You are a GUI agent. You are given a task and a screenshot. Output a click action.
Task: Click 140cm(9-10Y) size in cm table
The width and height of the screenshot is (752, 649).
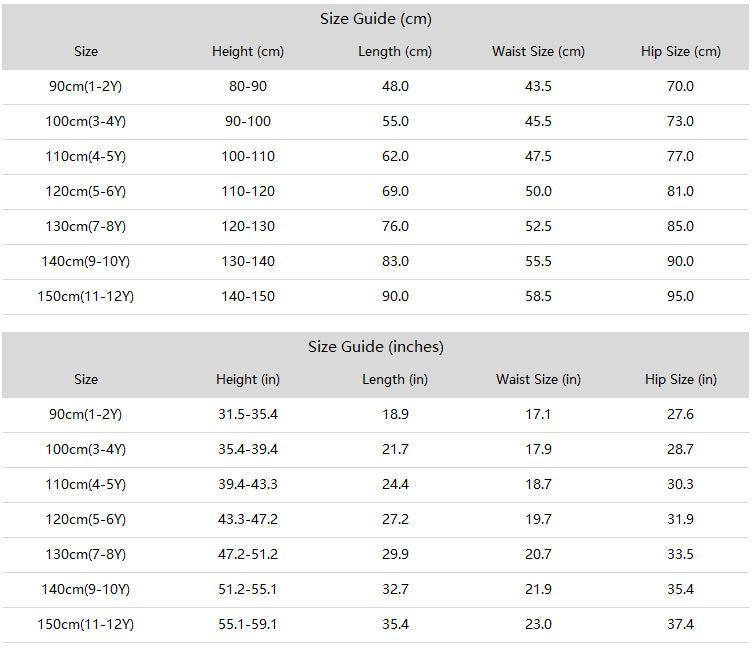tap(85, 261)
